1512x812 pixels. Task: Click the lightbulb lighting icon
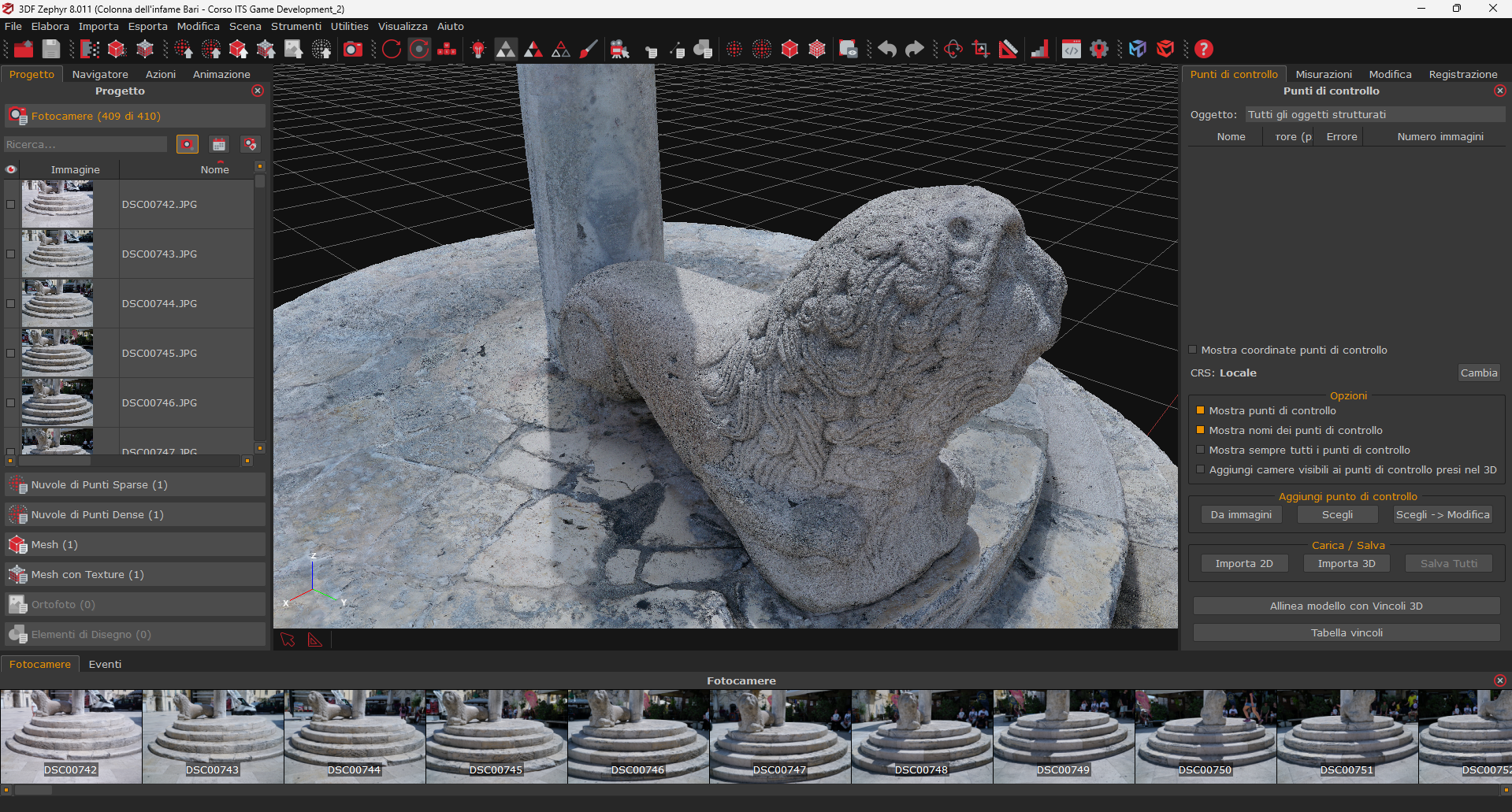tap(478, 50)
